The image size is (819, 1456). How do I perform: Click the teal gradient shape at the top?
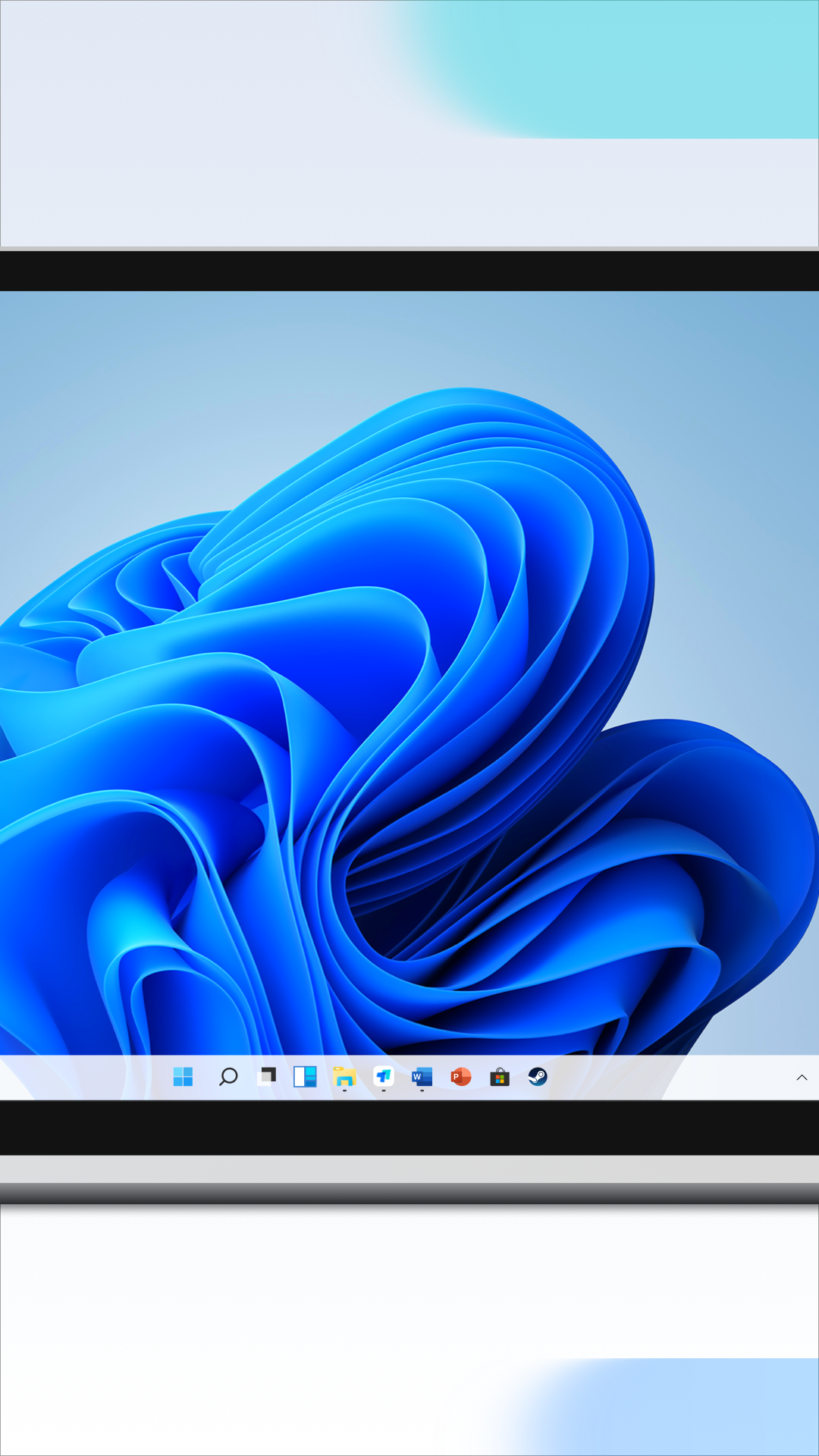click(x=645, y=68)
